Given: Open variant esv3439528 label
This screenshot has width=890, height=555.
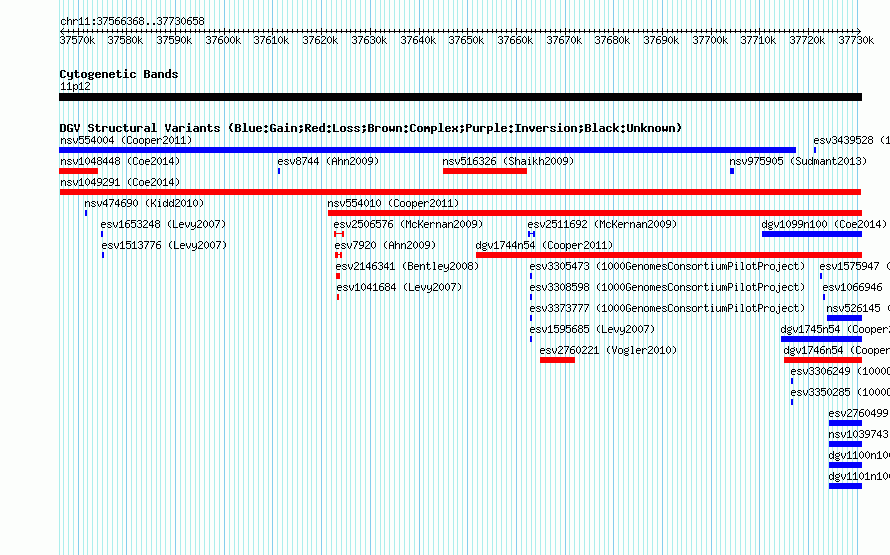Looking at the screenshot, I should click(851, 140).
